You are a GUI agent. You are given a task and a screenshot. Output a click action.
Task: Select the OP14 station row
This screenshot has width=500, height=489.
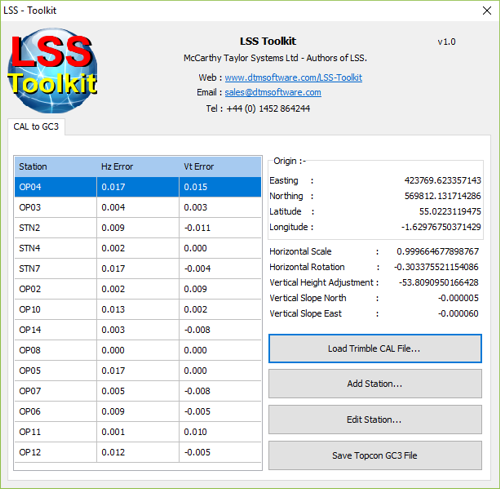[x=138, y=330]
